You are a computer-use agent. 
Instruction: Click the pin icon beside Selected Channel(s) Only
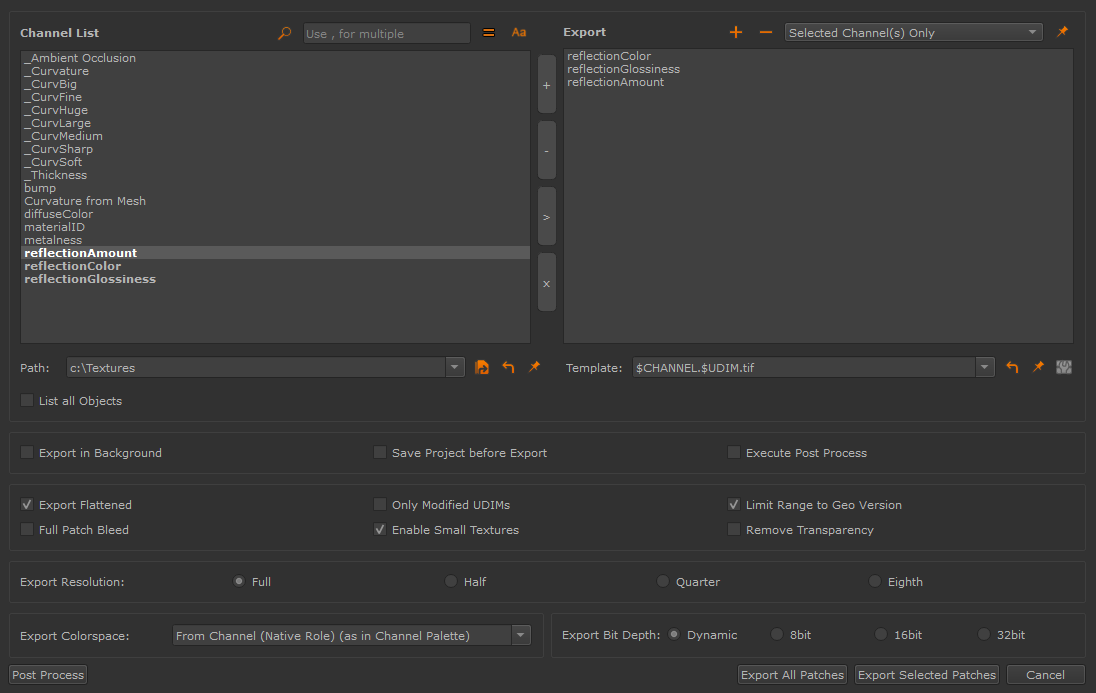coord(1062,32)
